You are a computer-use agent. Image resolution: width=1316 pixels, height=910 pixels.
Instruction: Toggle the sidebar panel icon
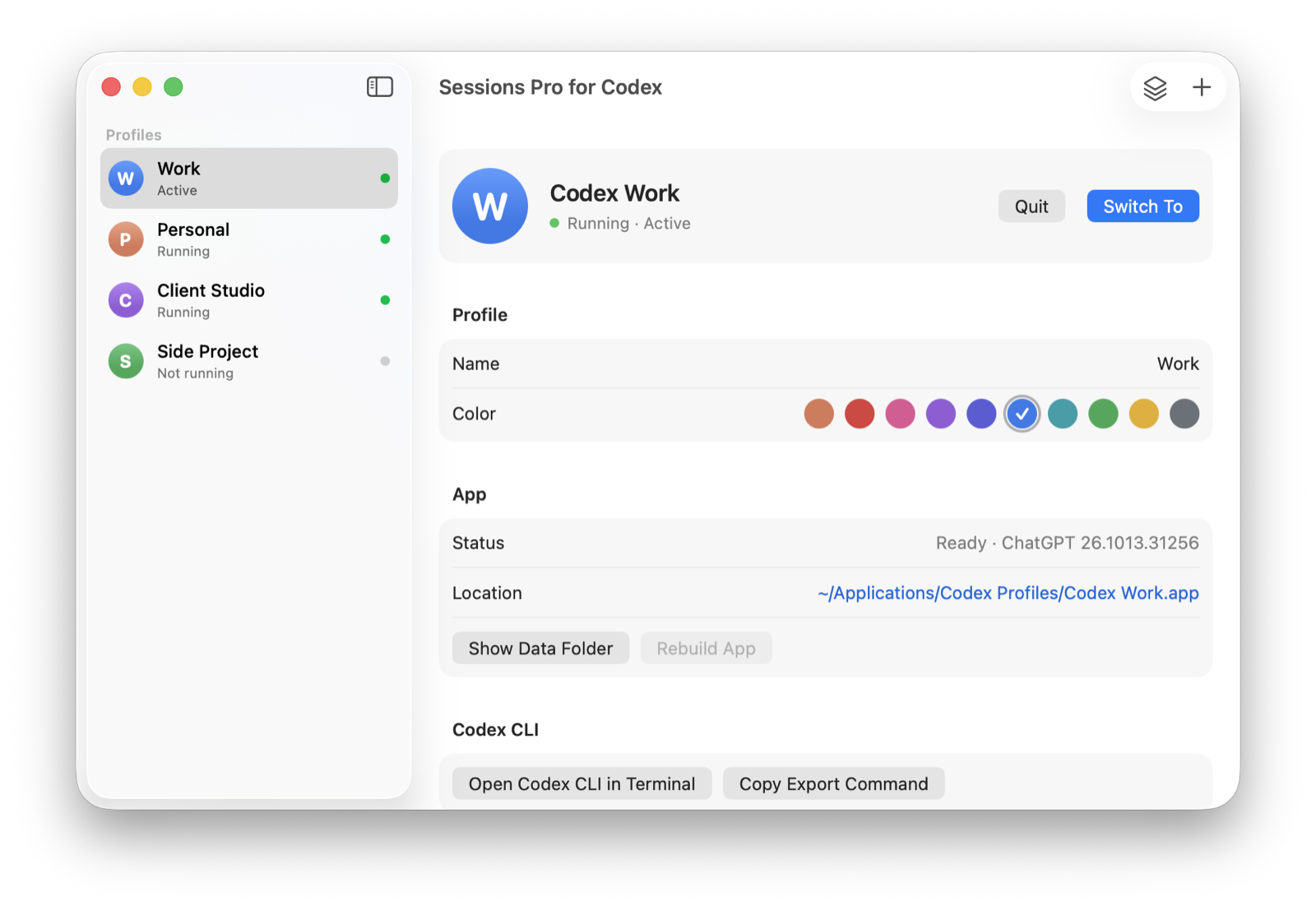coord(379,87)
